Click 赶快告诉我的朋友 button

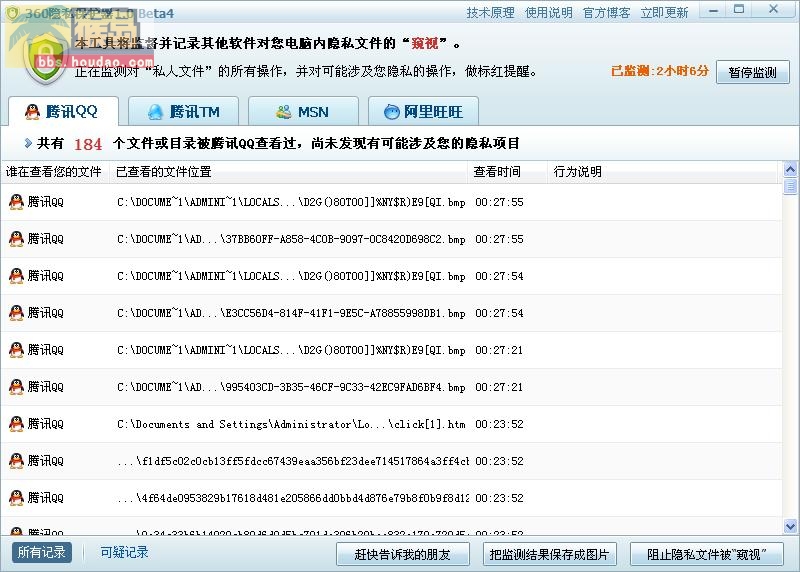click(403, 554)
